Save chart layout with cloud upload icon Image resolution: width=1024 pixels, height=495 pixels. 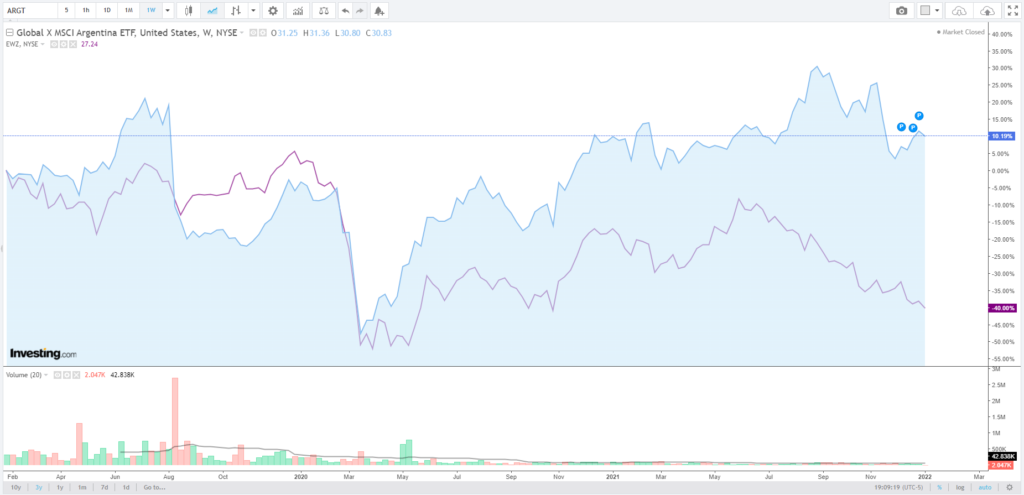pyautogui.click(x=987, y=10)
